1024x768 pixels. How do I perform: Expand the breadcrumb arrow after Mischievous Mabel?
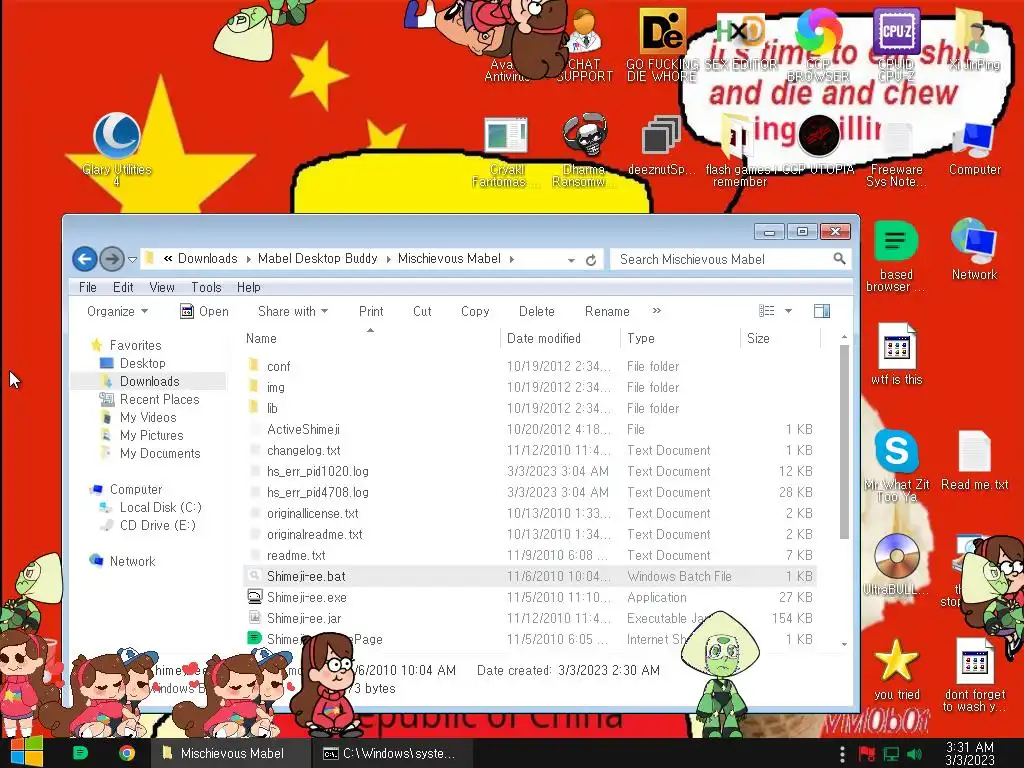pos(511,259)
